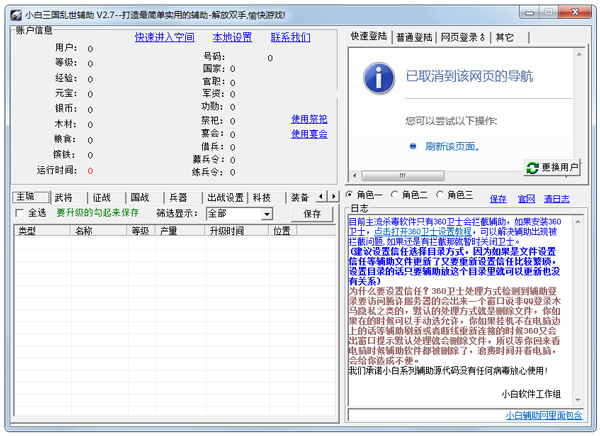Tick the 全选 checkbox
The image size is (600, 436).
point(18,214)
